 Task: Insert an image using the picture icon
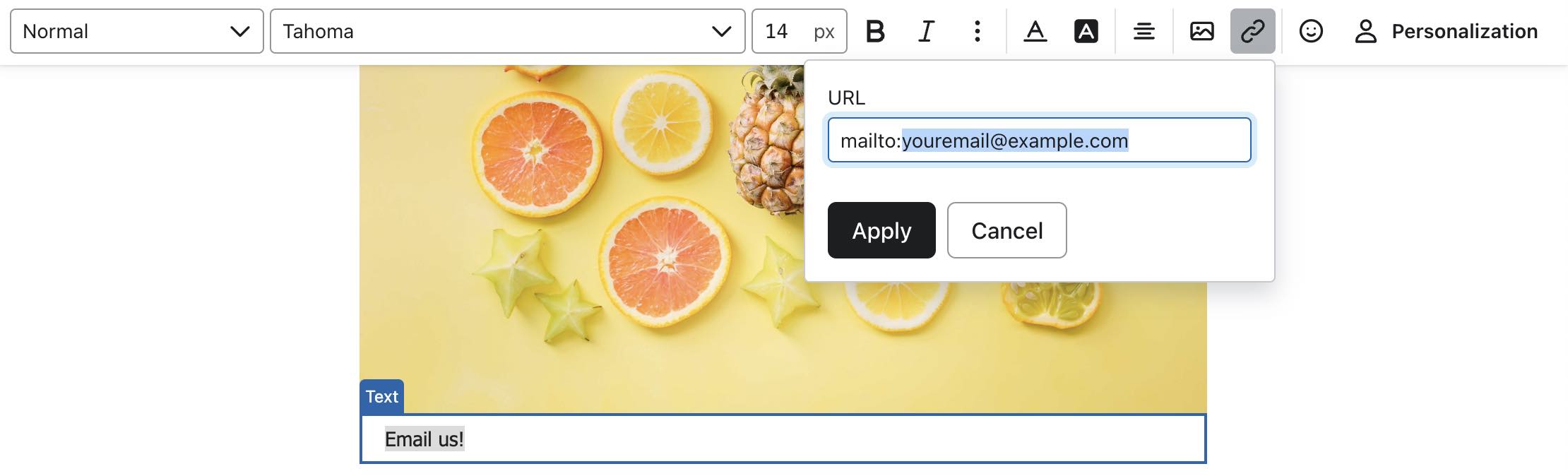1201,31
